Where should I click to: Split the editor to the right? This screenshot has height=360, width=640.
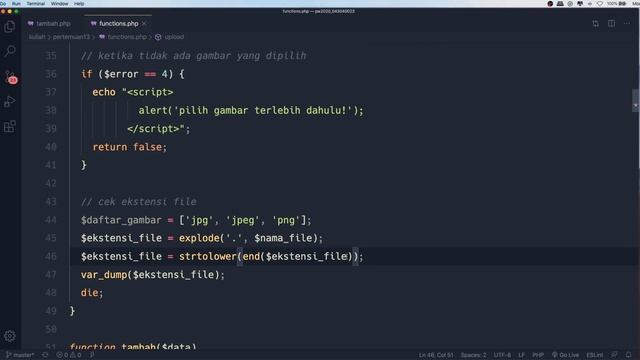tap(611, 24)
